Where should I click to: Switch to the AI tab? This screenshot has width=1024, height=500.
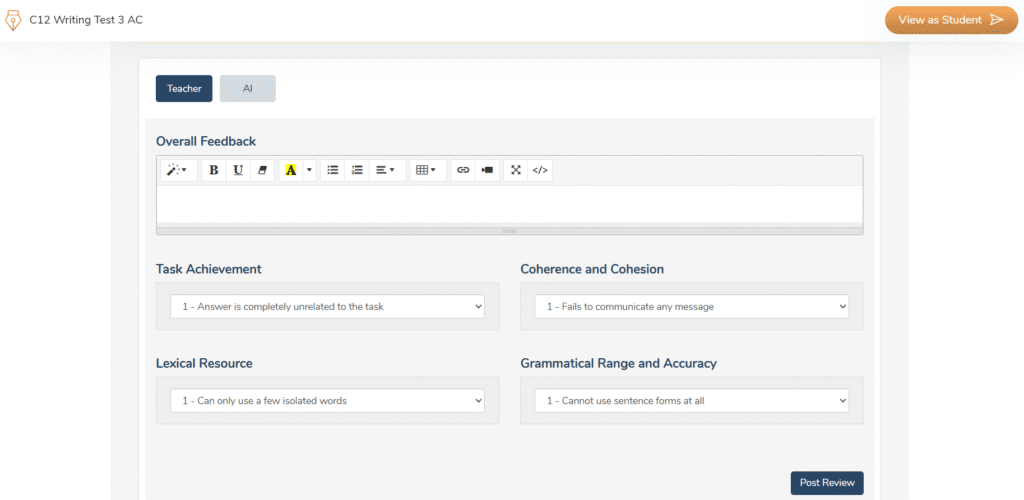pyautogui.click(x=248, y=89)
